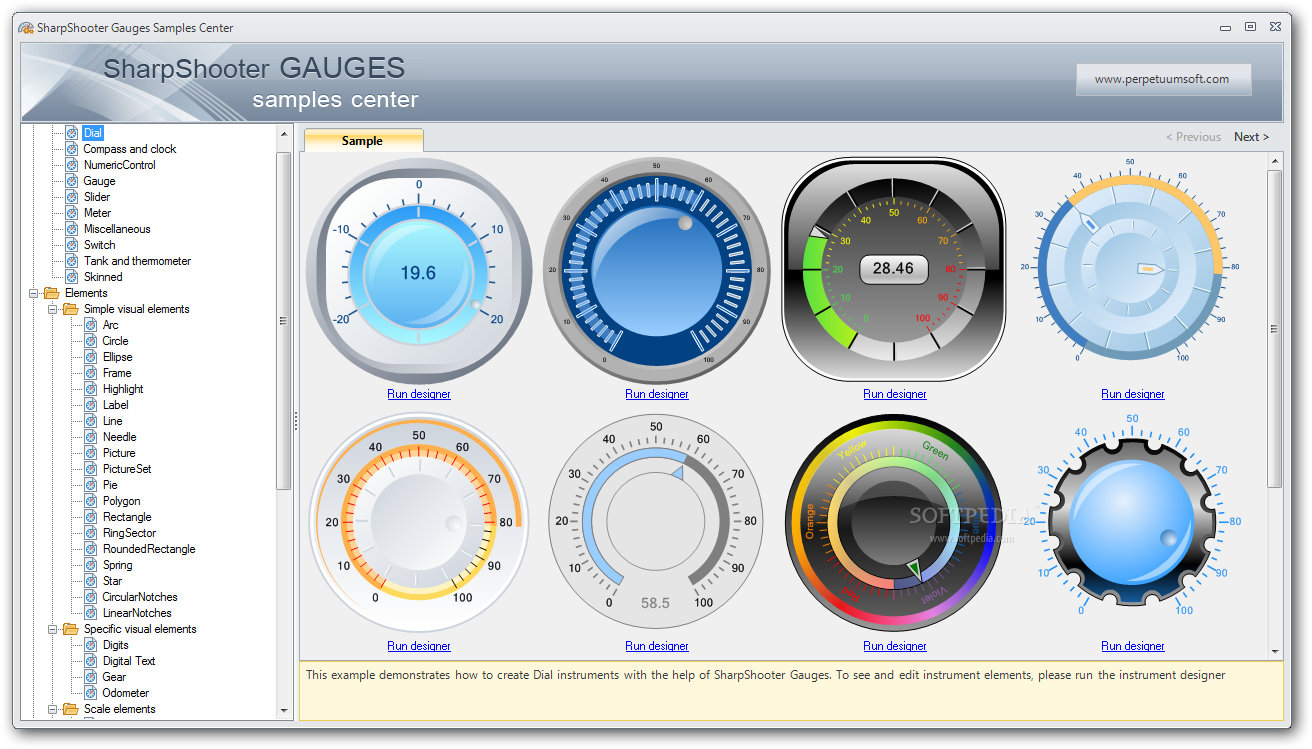
Task: Click the Scale elements folder icon
Action: 71,709
